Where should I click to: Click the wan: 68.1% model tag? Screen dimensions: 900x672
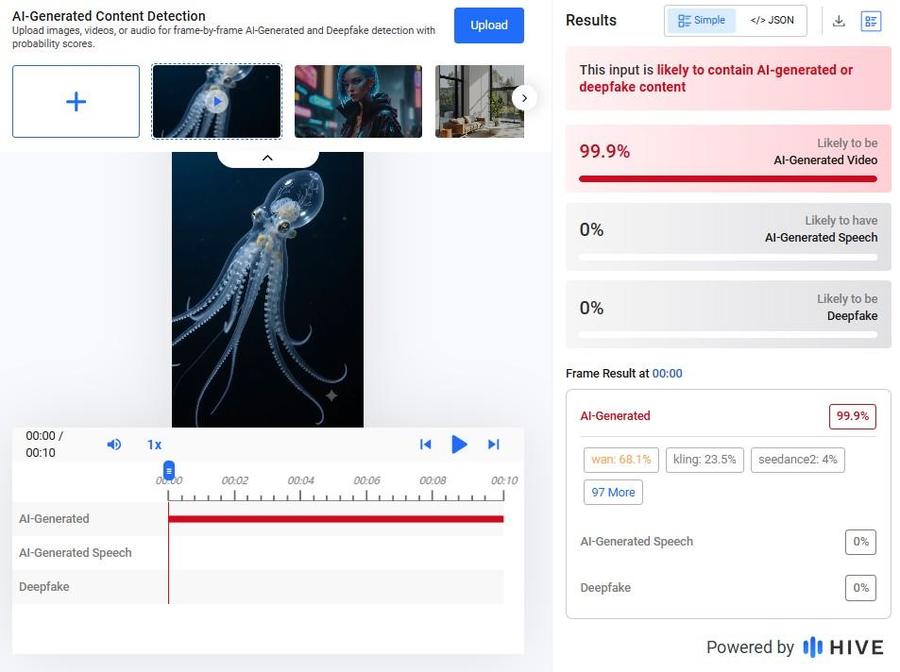pos(621,460)
